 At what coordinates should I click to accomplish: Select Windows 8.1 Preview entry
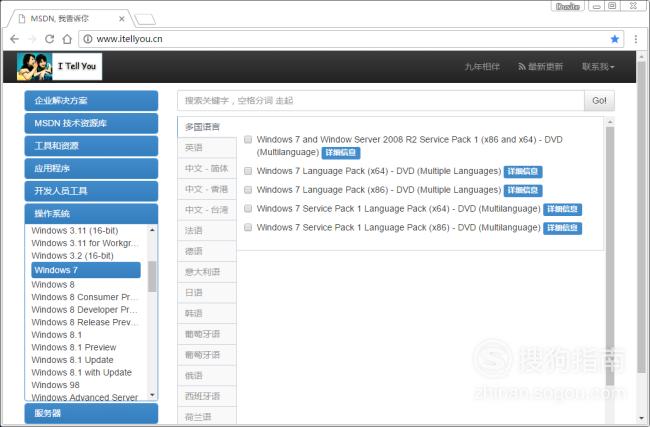pos(74,347)
